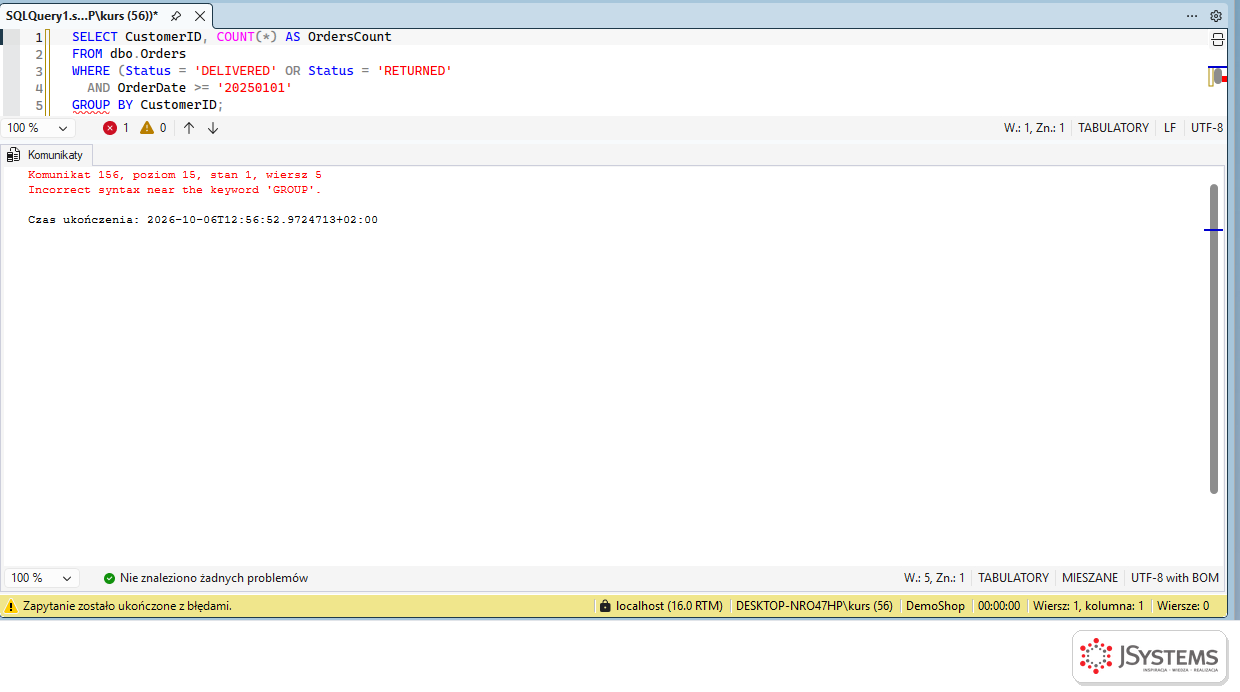Click green check no problems icon
Viewport: 1240px width, 692px height.
pyautogui.click(x=109, y=578)
